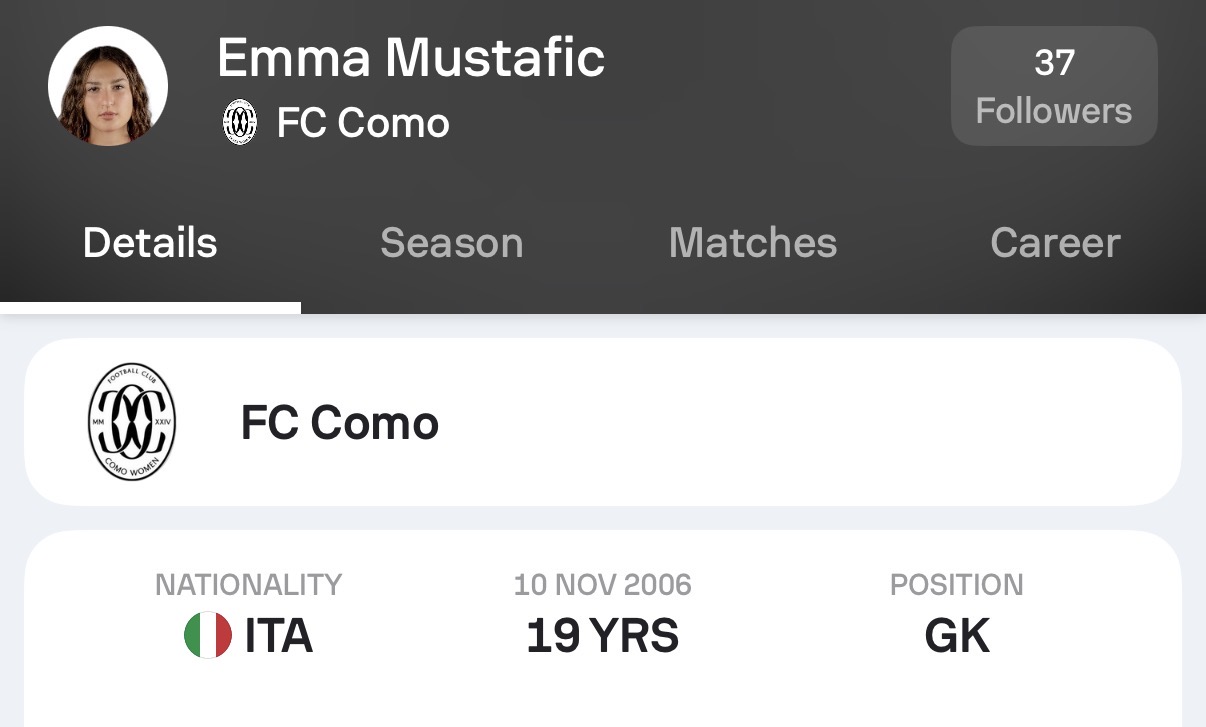Click the white underline indicator beneath Details
The image size is (1206, 727).
pos(150,308)
